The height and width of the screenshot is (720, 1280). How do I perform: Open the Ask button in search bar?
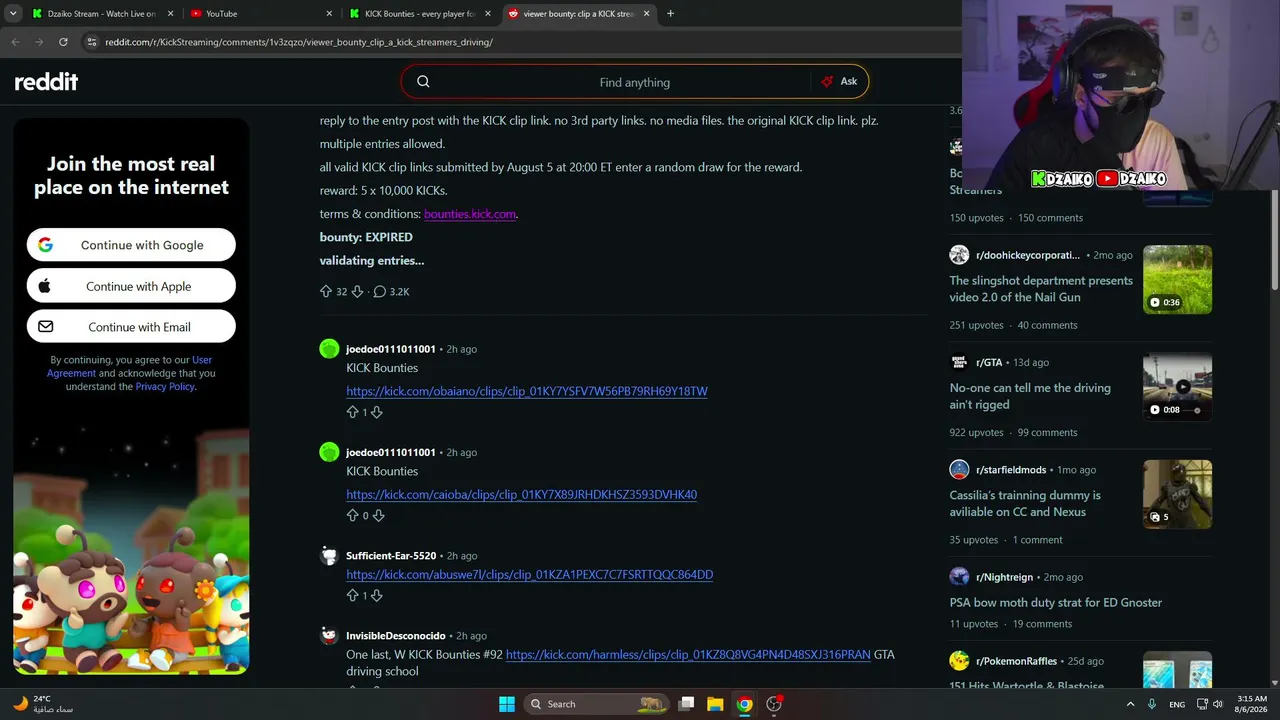click(839, 82)
